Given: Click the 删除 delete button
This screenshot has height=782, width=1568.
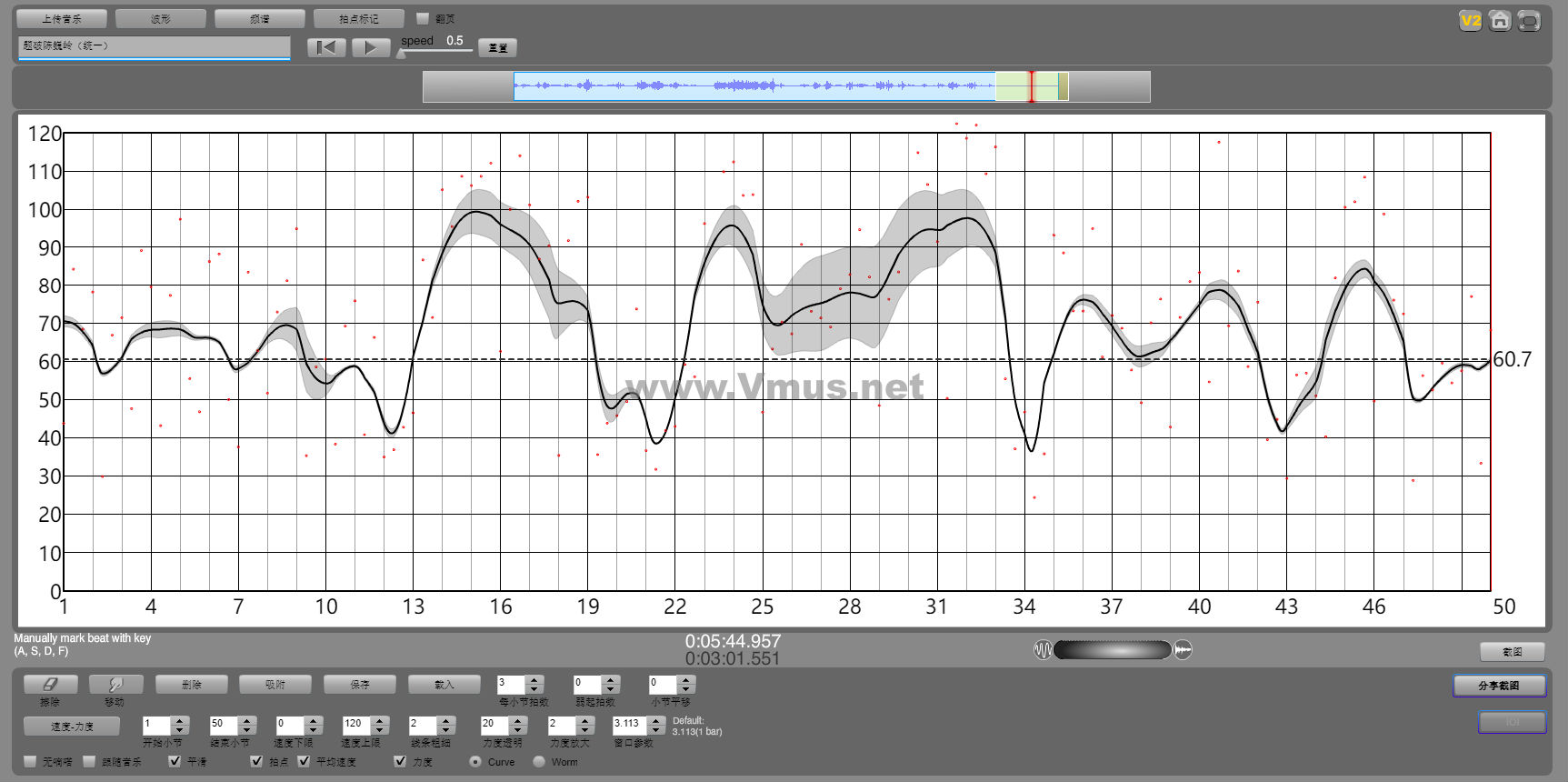Looking at the screenshot, I should (192, 684).
